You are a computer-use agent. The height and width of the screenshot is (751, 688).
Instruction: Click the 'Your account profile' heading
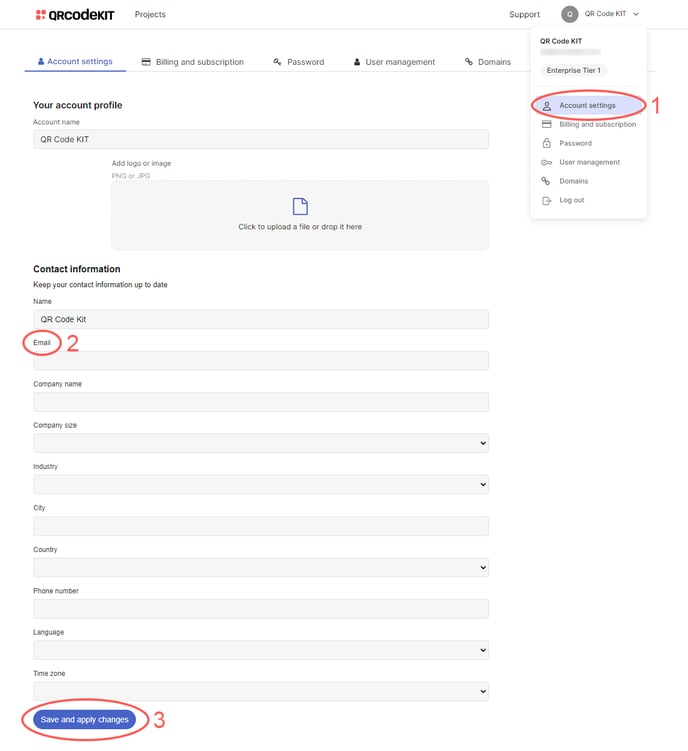coord(78,105)
